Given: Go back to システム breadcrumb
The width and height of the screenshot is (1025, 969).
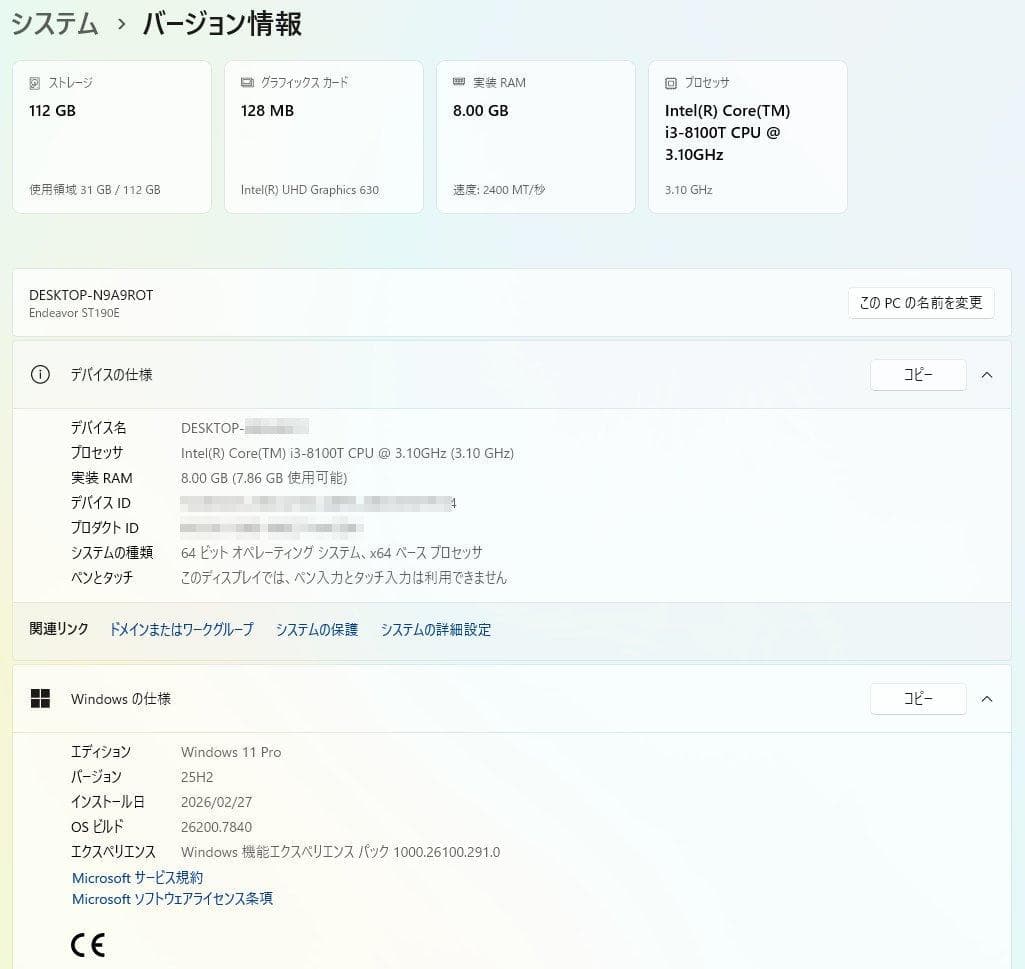Looking at the screenshot, I should 55,24.
